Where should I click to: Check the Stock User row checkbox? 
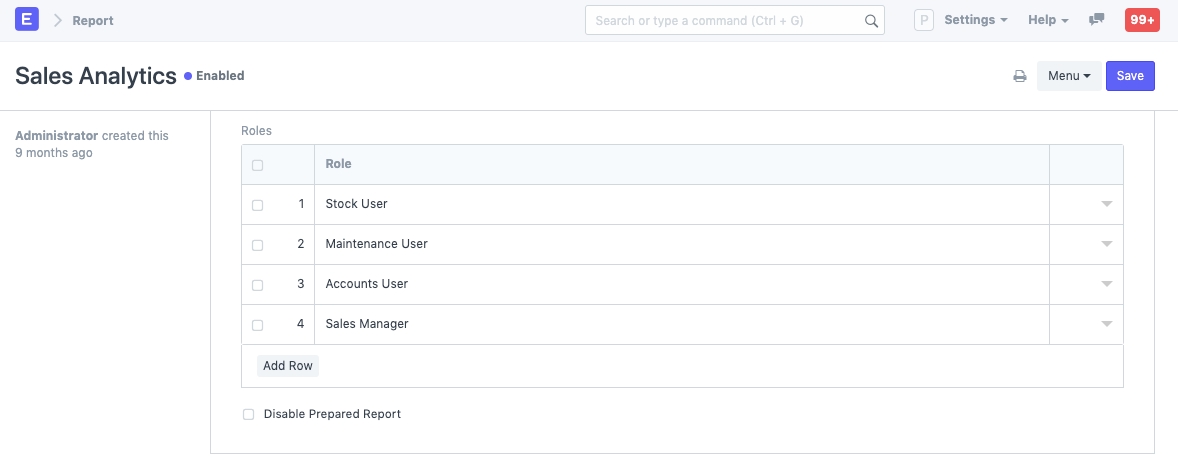[258, 205]
